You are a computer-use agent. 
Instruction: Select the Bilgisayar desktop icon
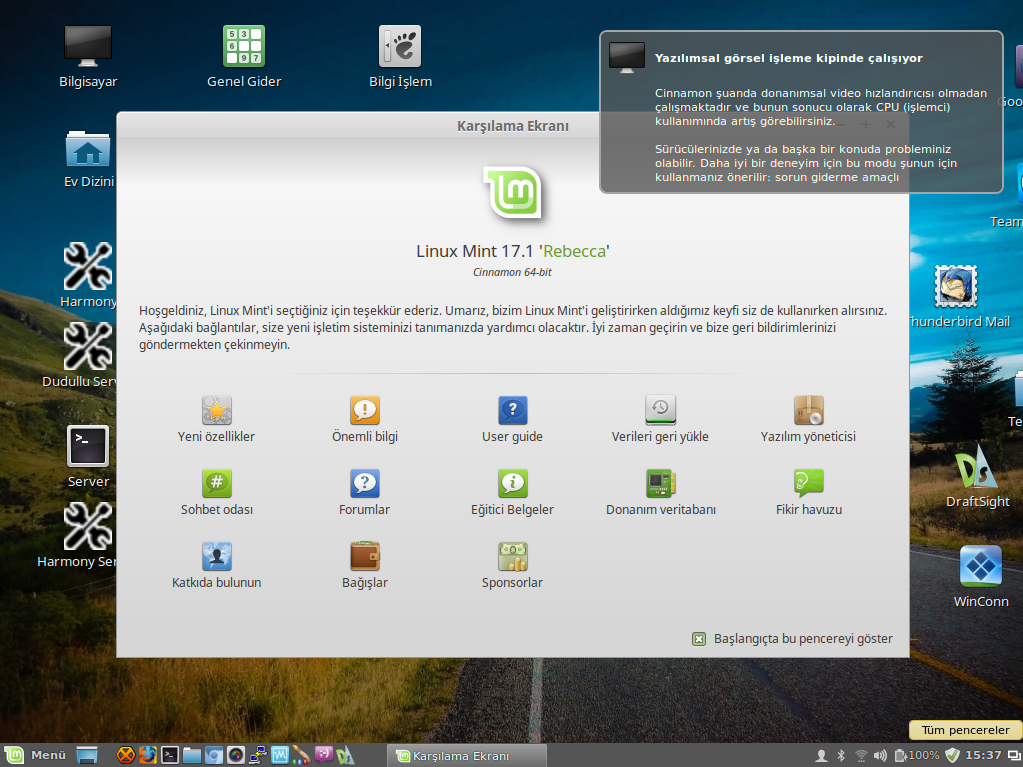[88, 46]
